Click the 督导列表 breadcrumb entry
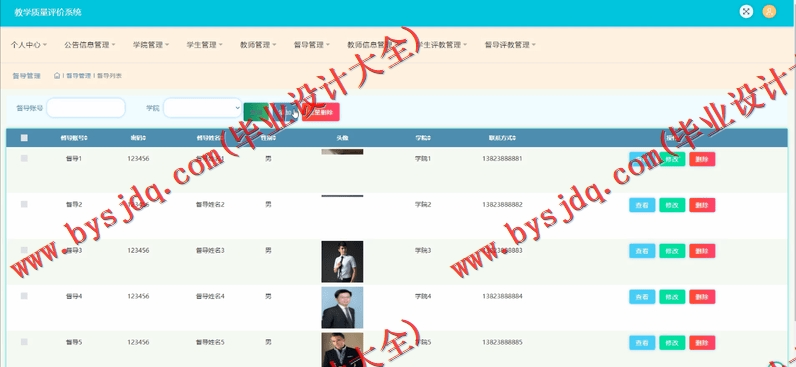This screenshot has width=796, height=367. (109, 76)
